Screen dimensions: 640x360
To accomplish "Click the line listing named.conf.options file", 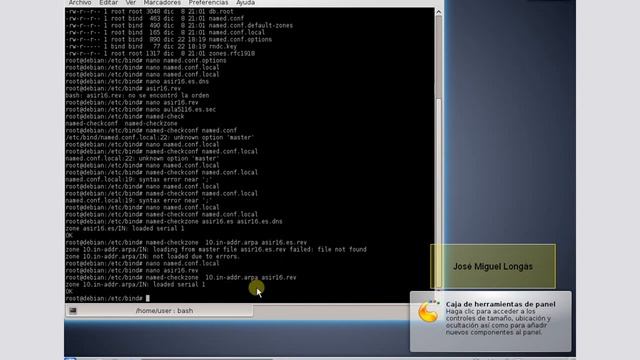I will 169,40.
